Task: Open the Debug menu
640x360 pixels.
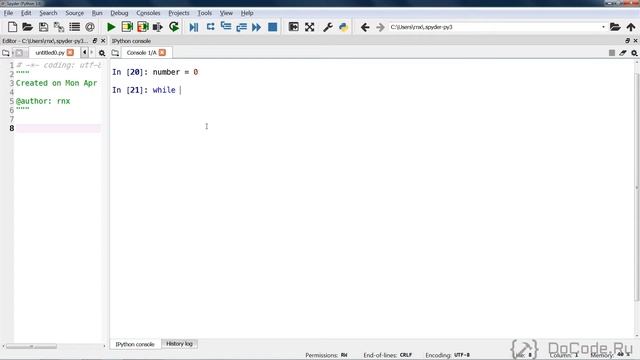Action: (119, 13)
